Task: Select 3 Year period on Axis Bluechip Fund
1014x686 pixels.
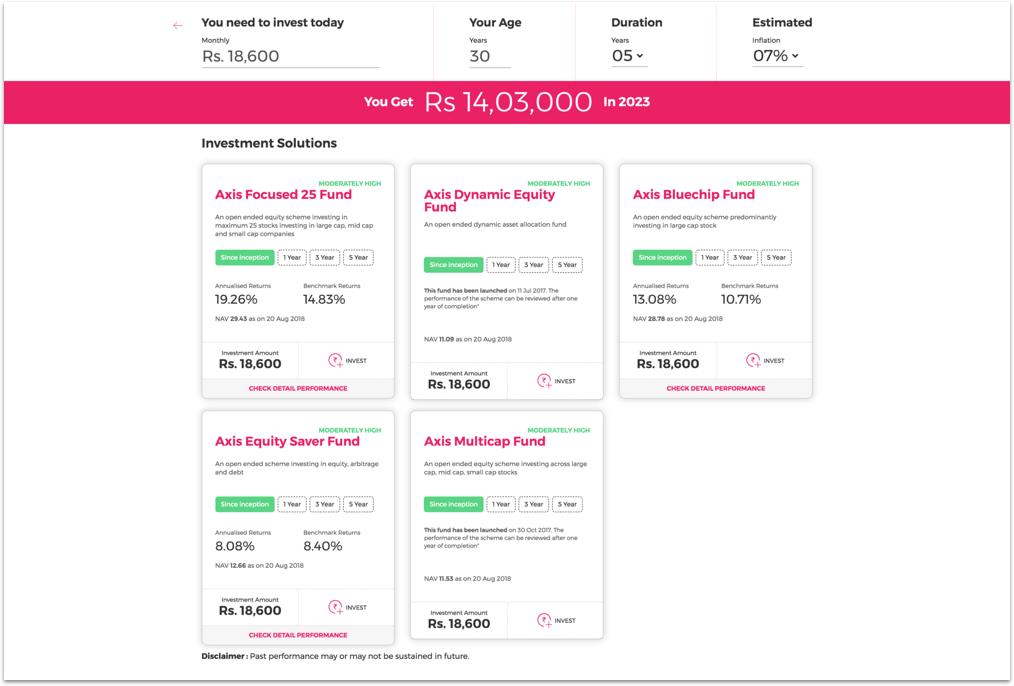Action: click(x=742, y=258)
